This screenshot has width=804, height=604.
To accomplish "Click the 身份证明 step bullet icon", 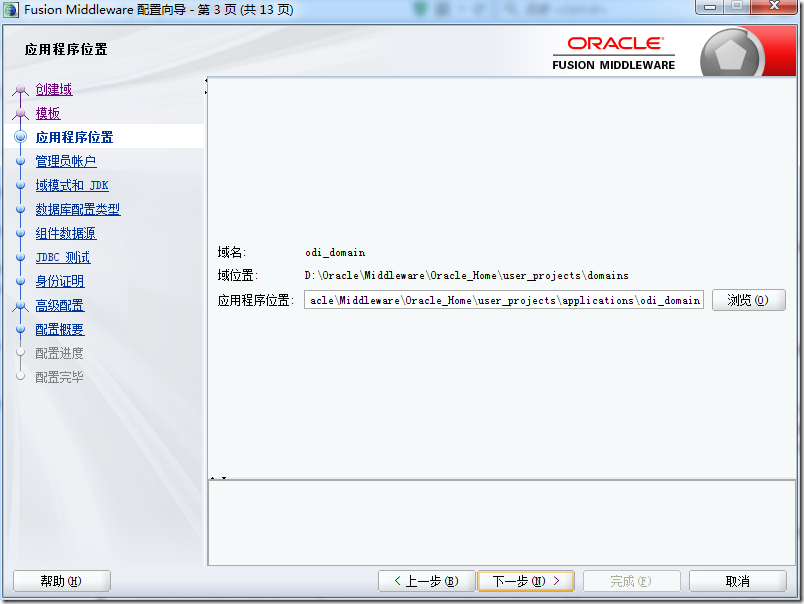I will click(x=21, y=281).
